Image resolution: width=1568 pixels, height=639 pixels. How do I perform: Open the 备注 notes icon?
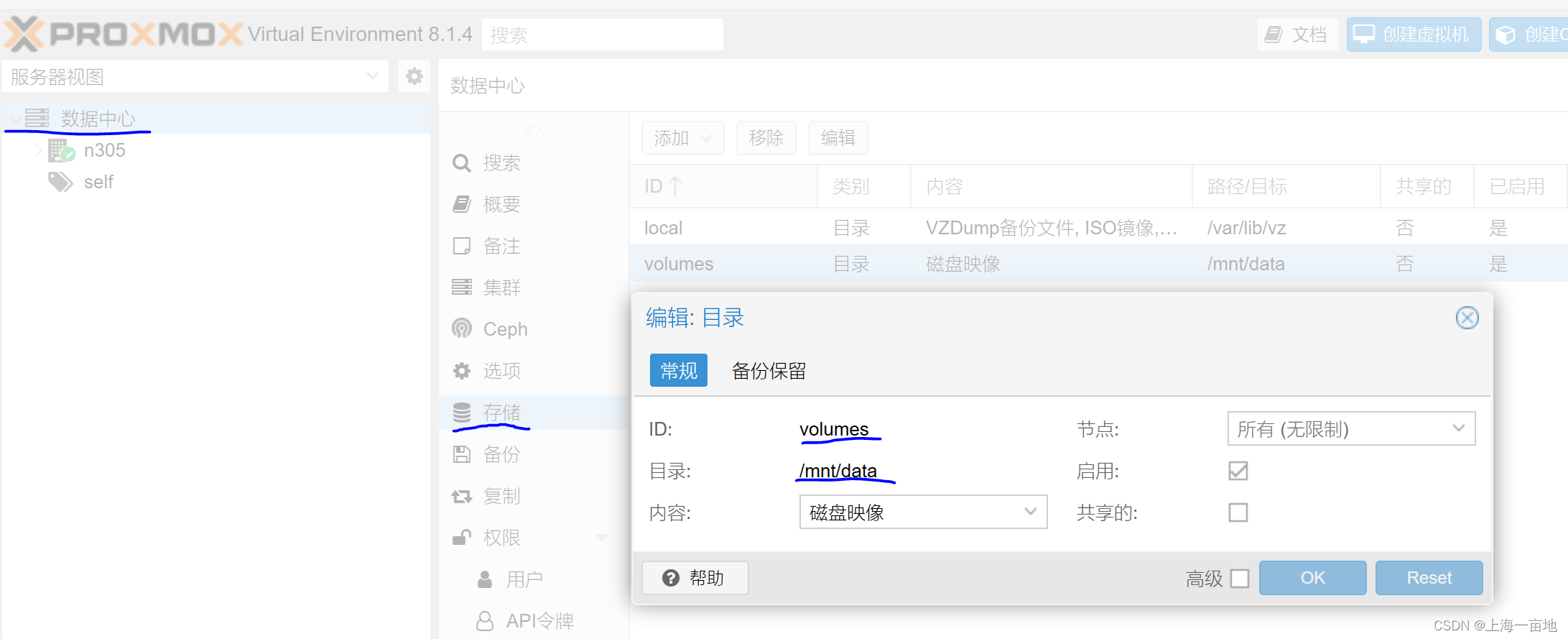[x=462, y=246]
